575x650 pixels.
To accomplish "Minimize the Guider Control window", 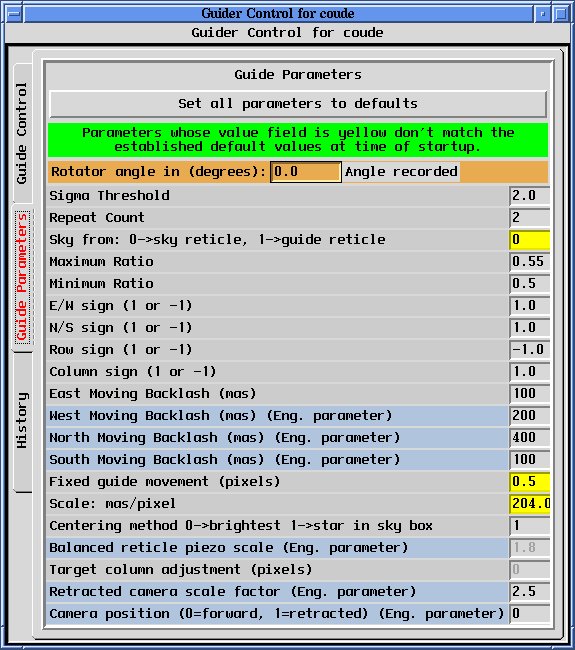I will [x=543, y=14].
